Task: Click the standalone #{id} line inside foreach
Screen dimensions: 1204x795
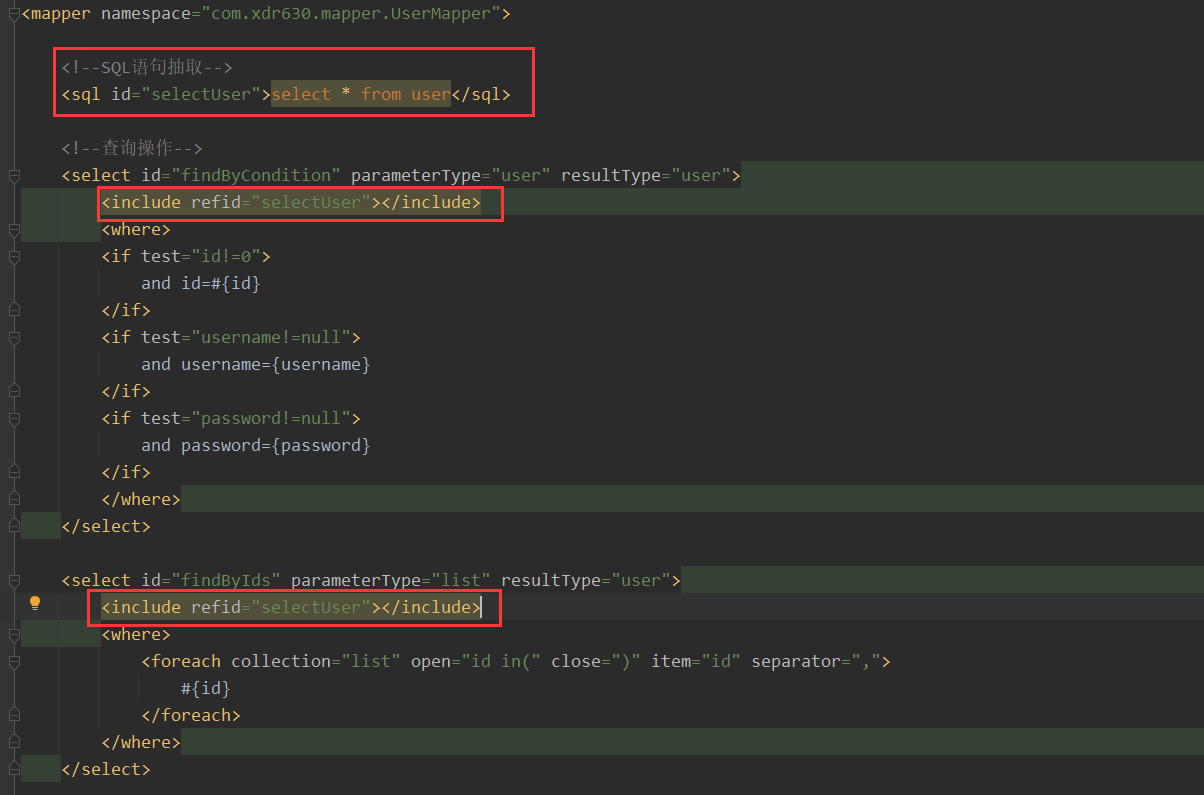Action: coord(206,688)
